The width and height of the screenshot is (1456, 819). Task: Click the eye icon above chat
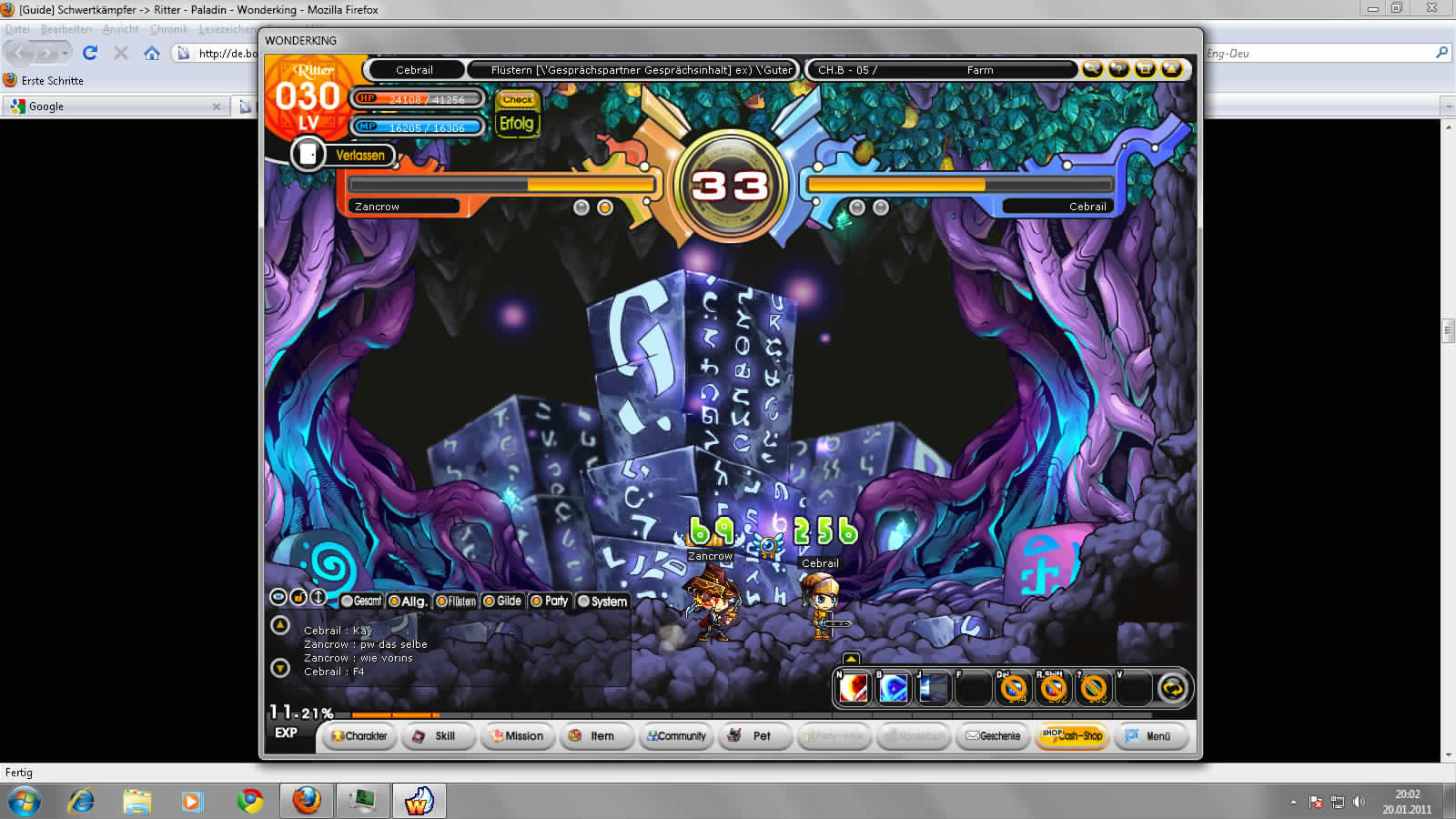pos(278,597)
